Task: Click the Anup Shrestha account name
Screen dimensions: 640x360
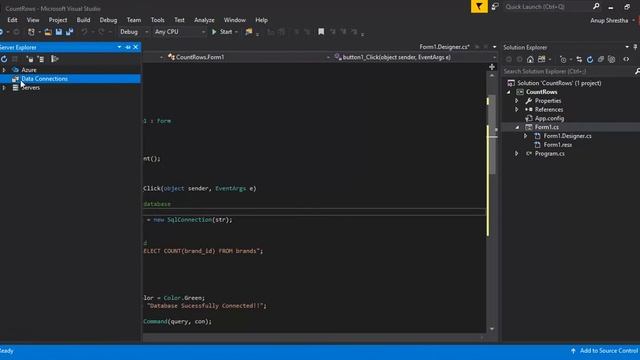Action: coord(609,20)
